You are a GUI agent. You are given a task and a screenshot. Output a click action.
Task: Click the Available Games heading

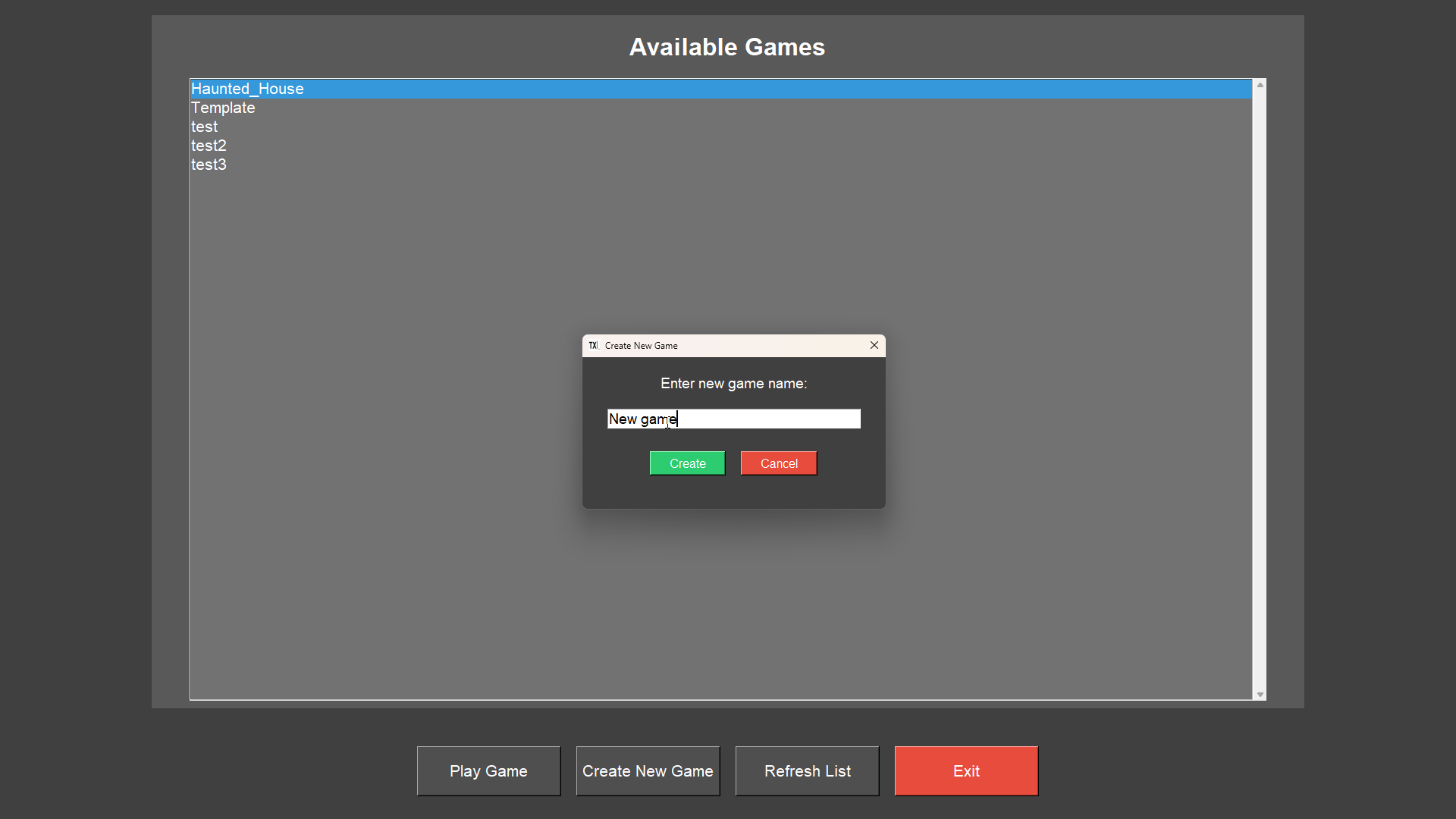click(726, 47)
